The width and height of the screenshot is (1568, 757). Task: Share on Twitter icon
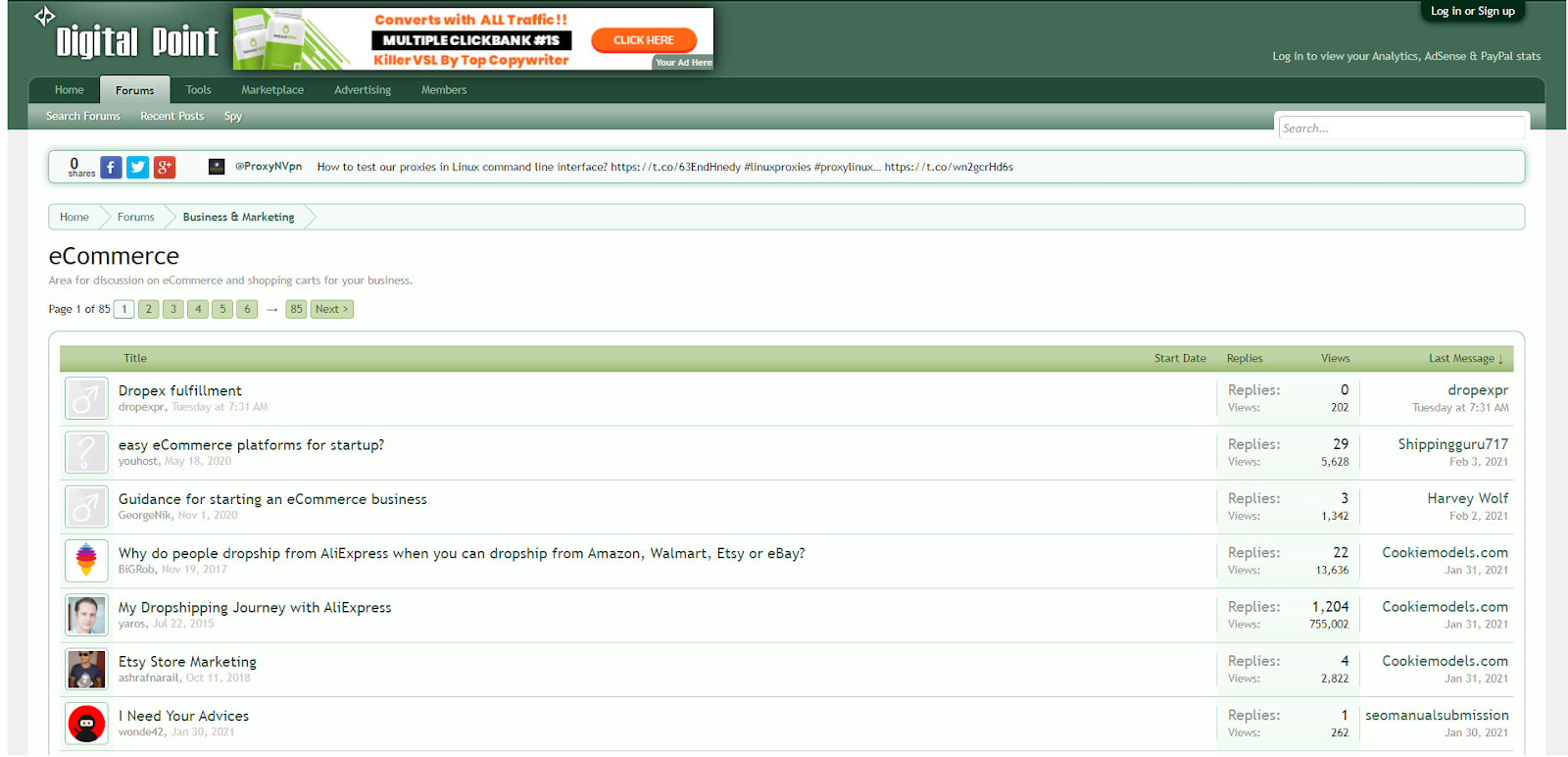coord(138,168)
